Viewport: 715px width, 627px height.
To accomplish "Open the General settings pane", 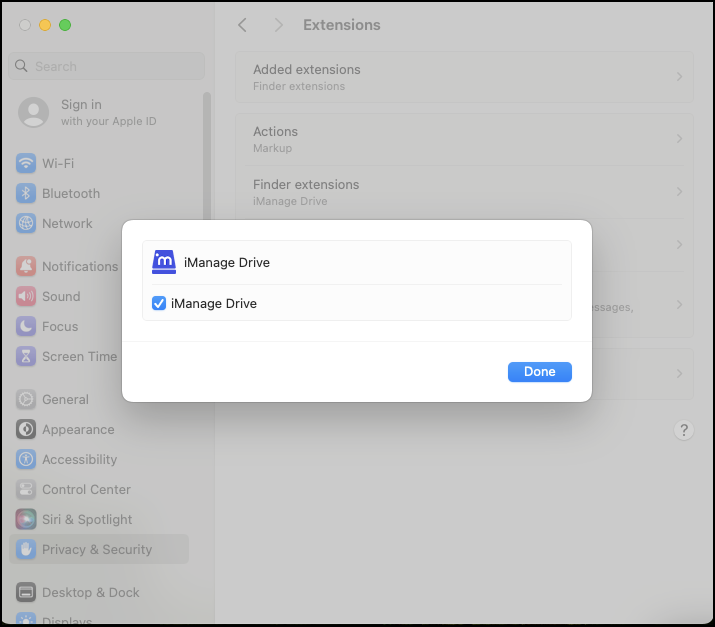I will tap(65, 399).
